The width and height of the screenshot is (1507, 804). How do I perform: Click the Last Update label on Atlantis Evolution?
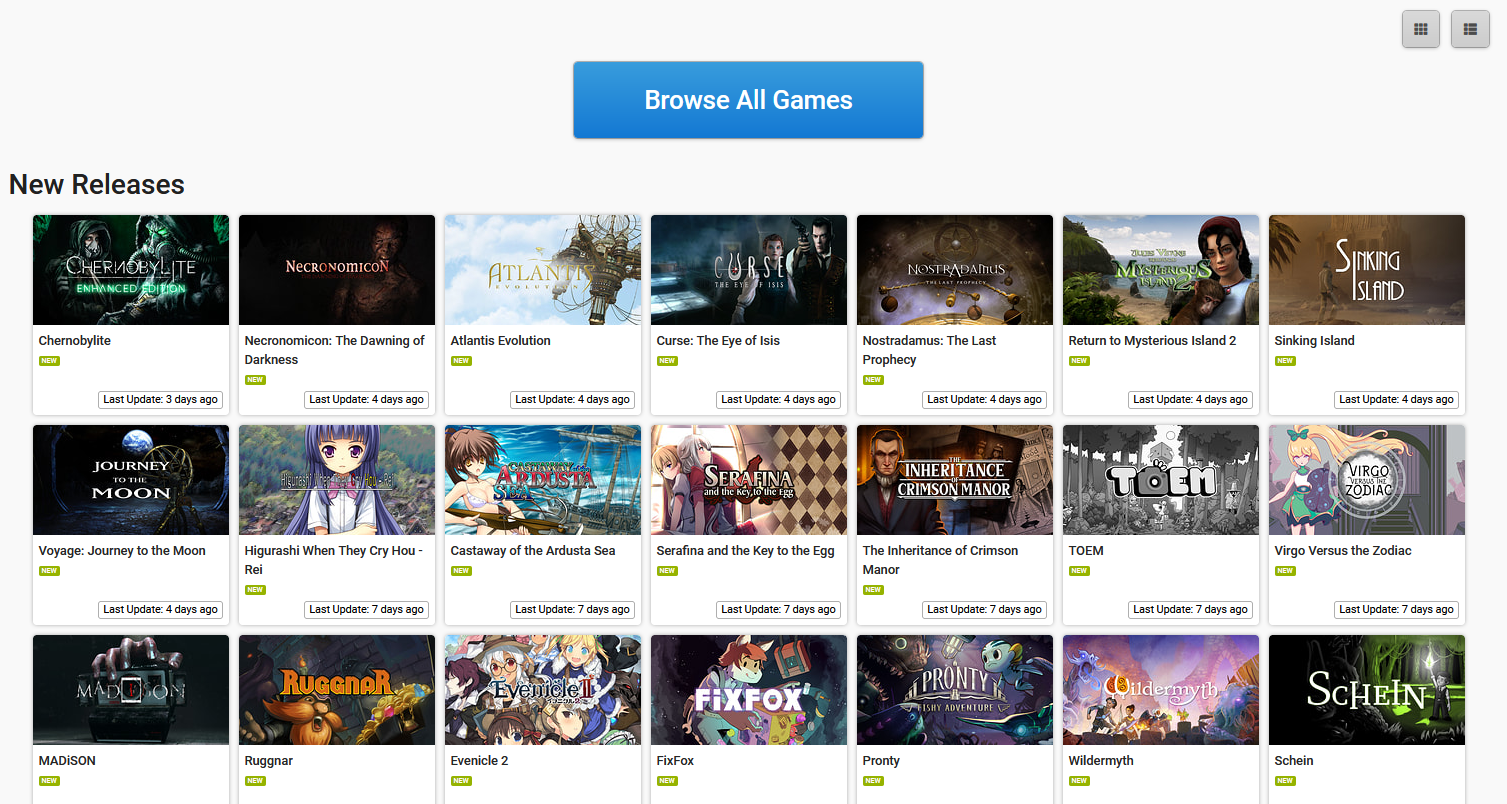click(x=572, y=399)
